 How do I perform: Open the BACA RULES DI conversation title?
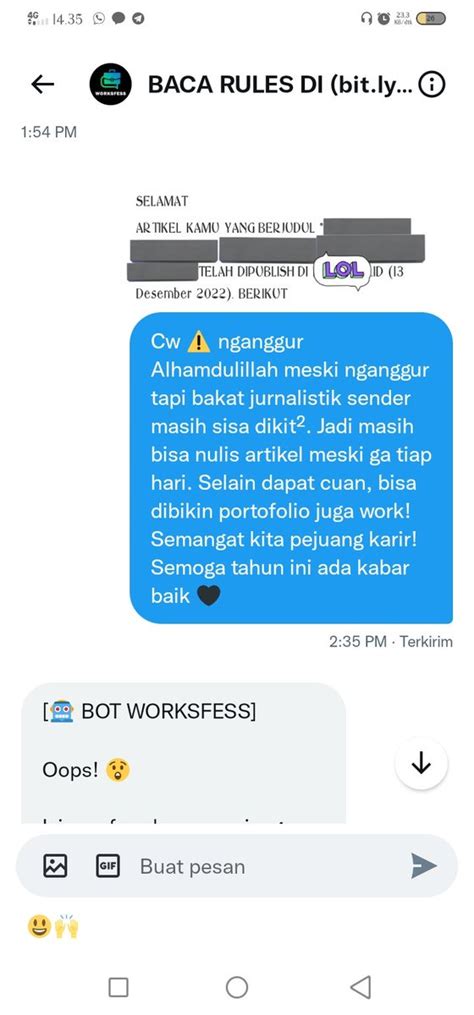coord(280,84)
